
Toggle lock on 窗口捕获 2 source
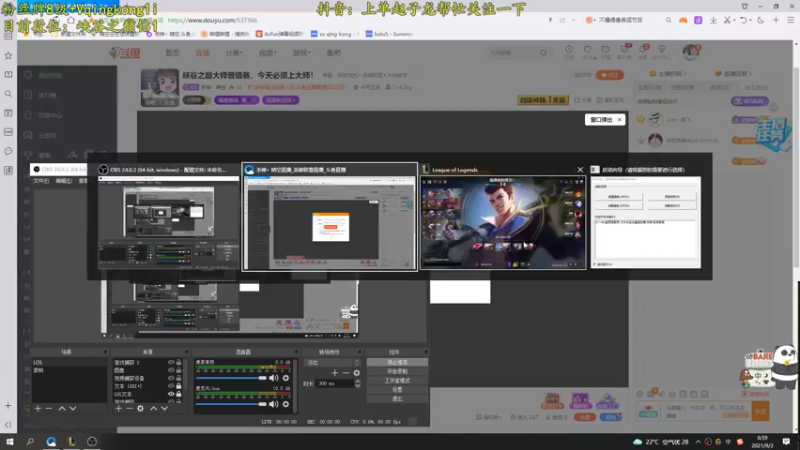179,362
